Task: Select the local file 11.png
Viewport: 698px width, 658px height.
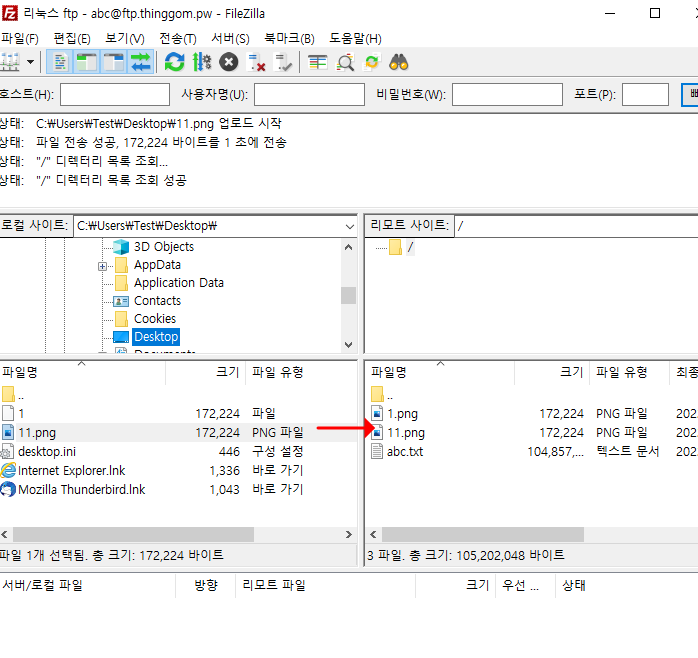Action: pyautogui.click(x=178, y=433)
